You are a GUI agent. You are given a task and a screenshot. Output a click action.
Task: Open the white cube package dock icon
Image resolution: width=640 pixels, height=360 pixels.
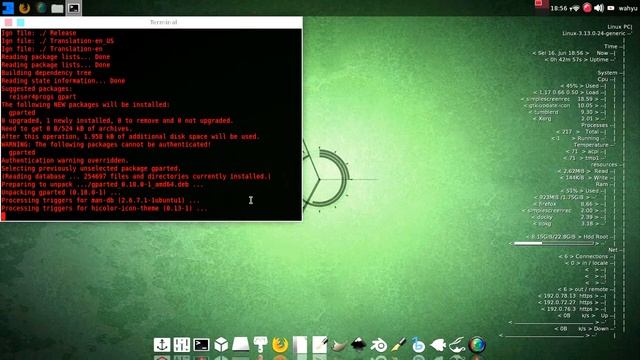pos(221,345)
